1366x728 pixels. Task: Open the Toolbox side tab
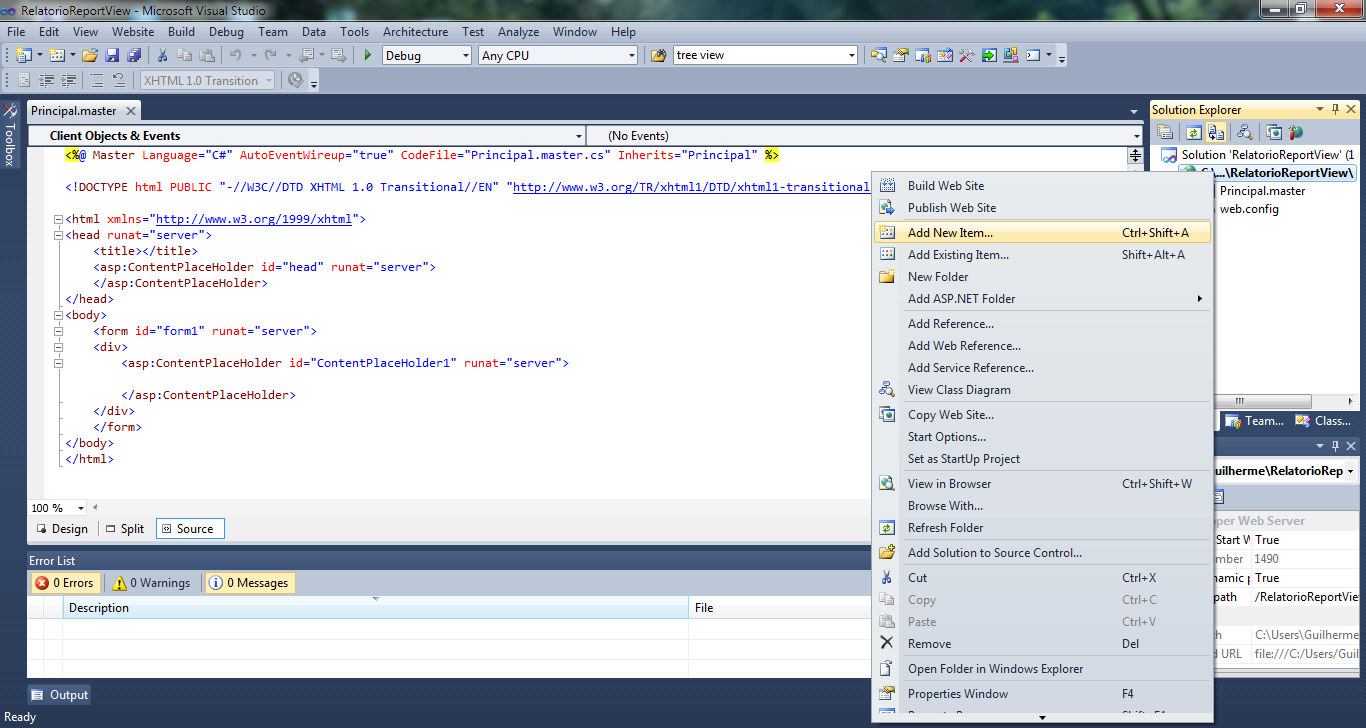[10, 134]
